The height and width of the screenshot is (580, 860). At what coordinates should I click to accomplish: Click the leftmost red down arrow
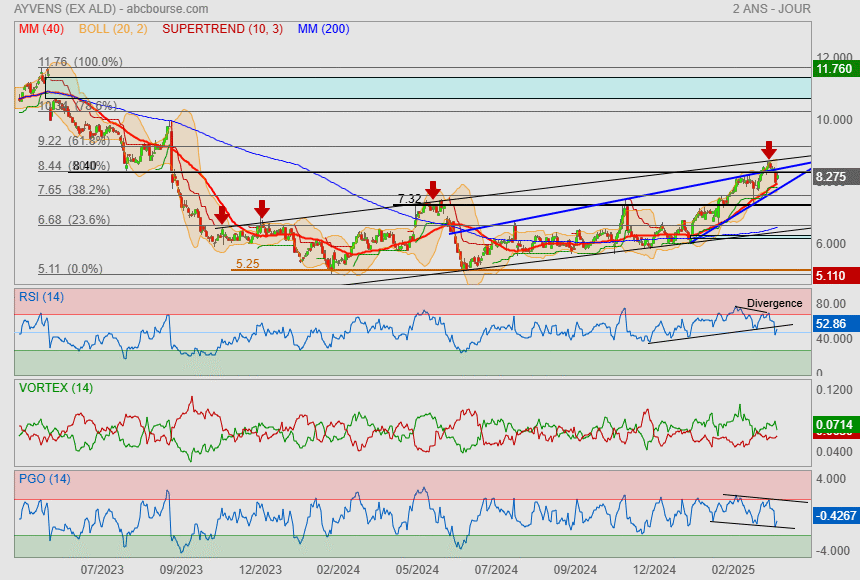222,214
